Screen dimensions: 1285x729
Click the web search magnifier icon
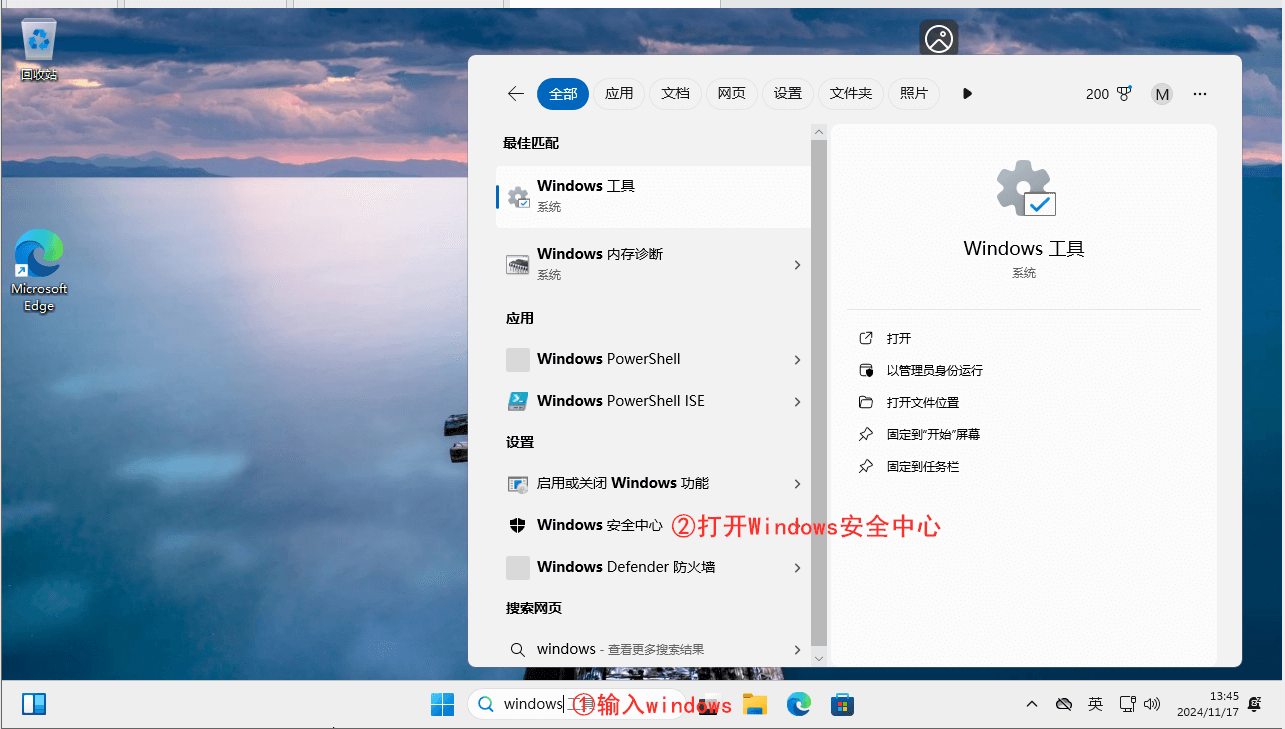(x=518, y=650)
